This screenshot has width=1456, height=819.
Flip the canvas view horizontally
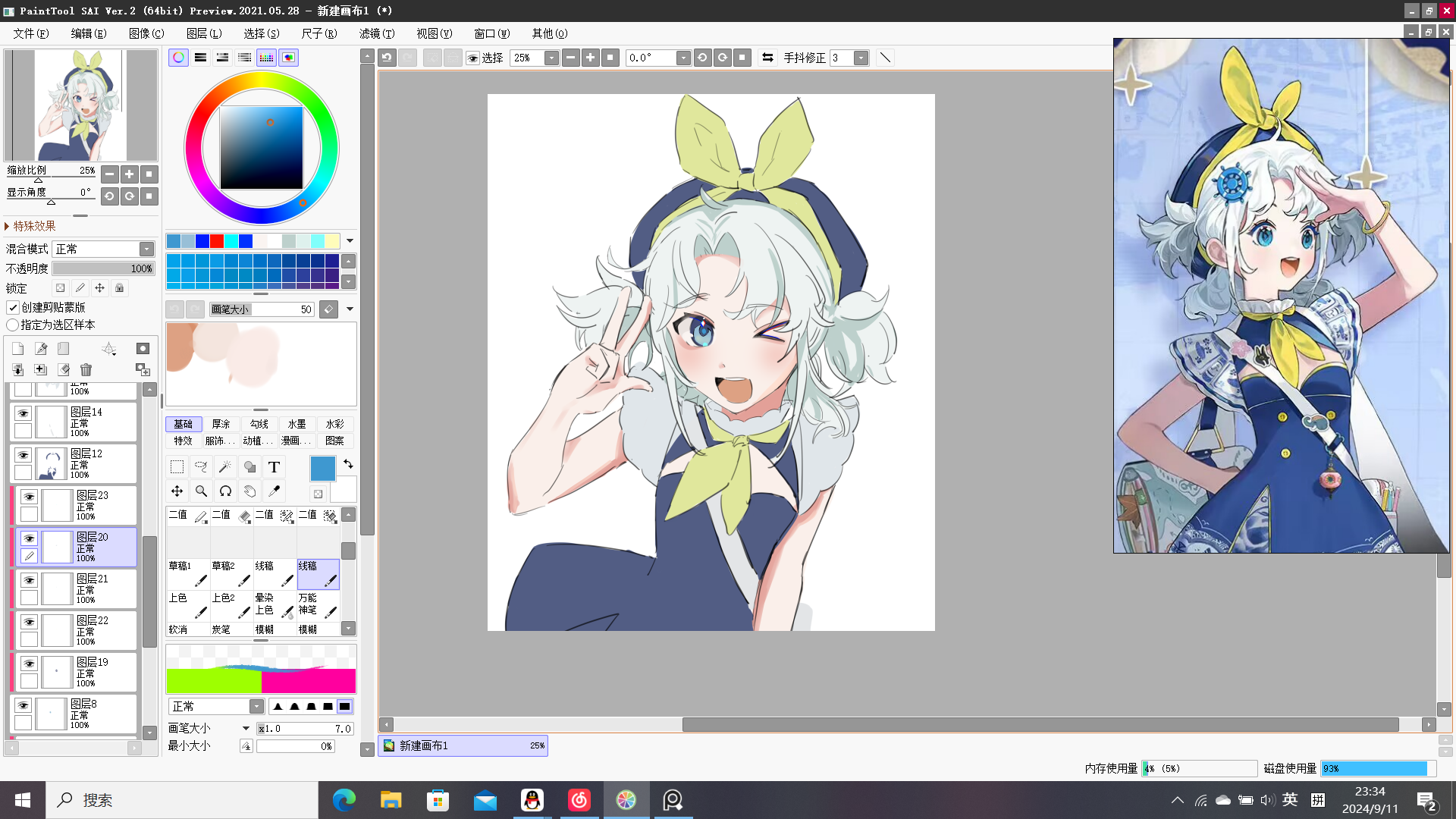(767, 58)
